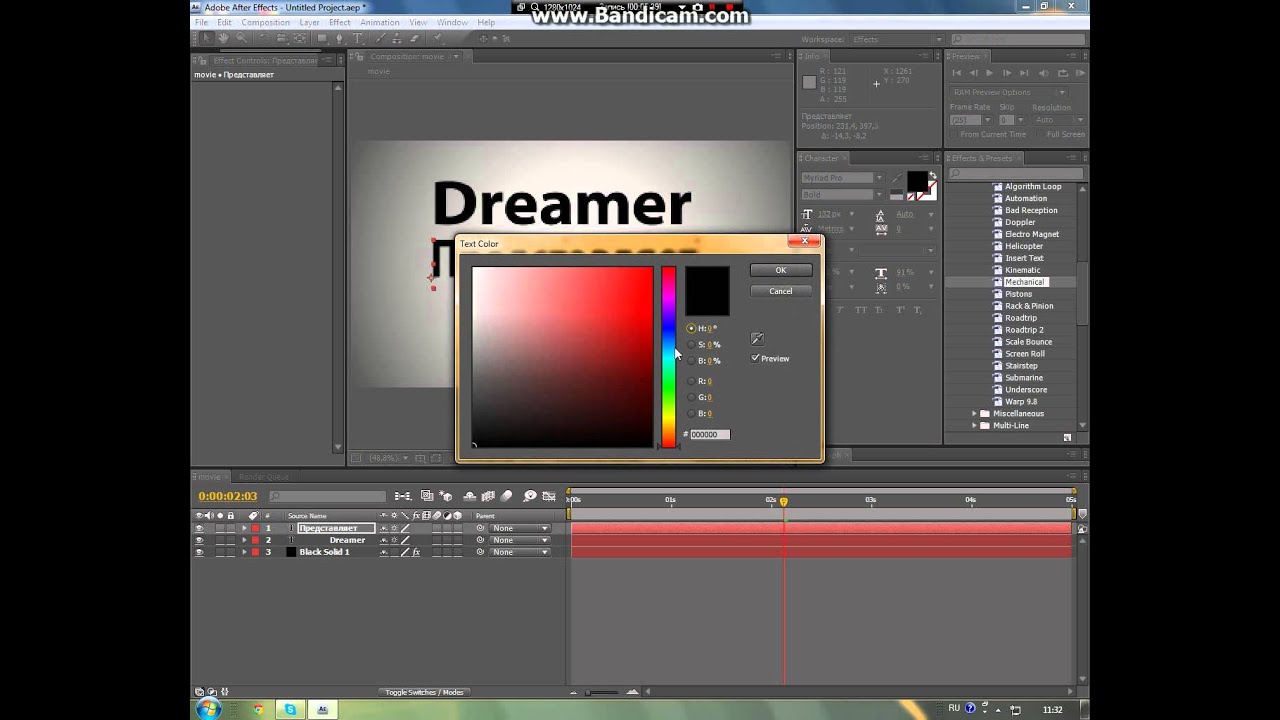
Task: Expand Black Solid 1 layer properties
Action: point(244,552)
